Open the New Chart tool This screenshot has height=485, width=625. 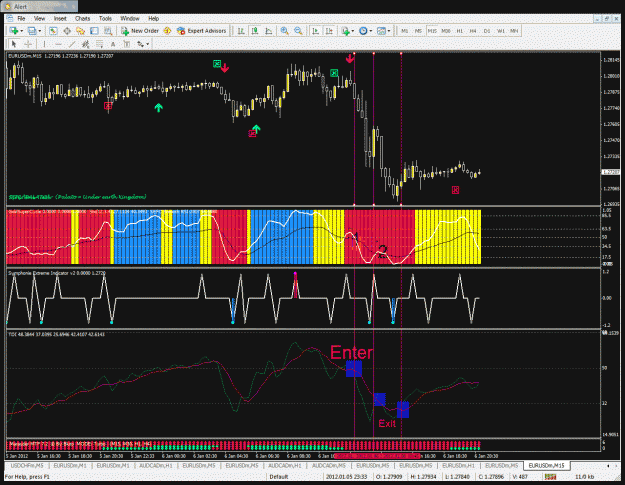(14, 31)
